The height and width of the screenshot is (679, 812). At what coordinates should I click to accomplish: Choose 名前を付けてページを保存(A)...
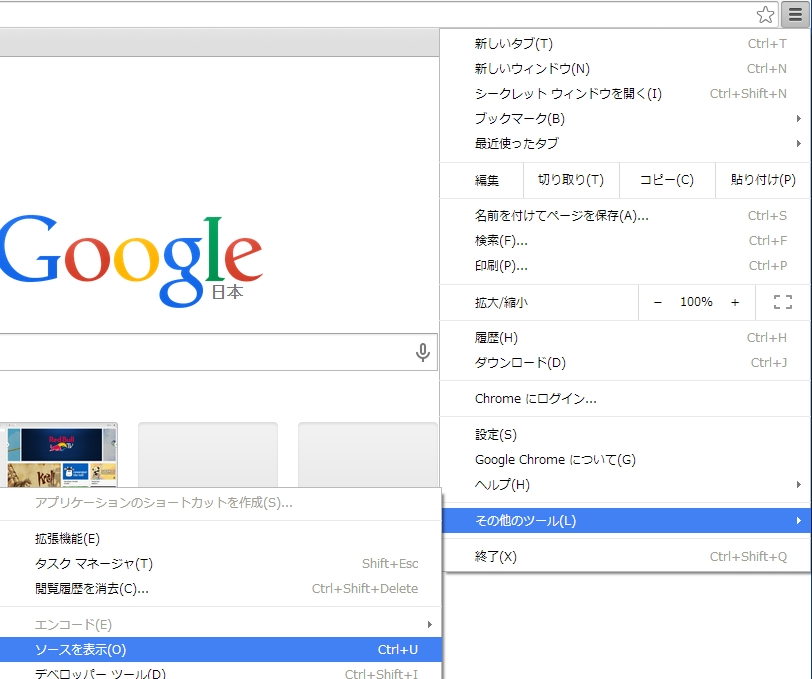[626, 215]
